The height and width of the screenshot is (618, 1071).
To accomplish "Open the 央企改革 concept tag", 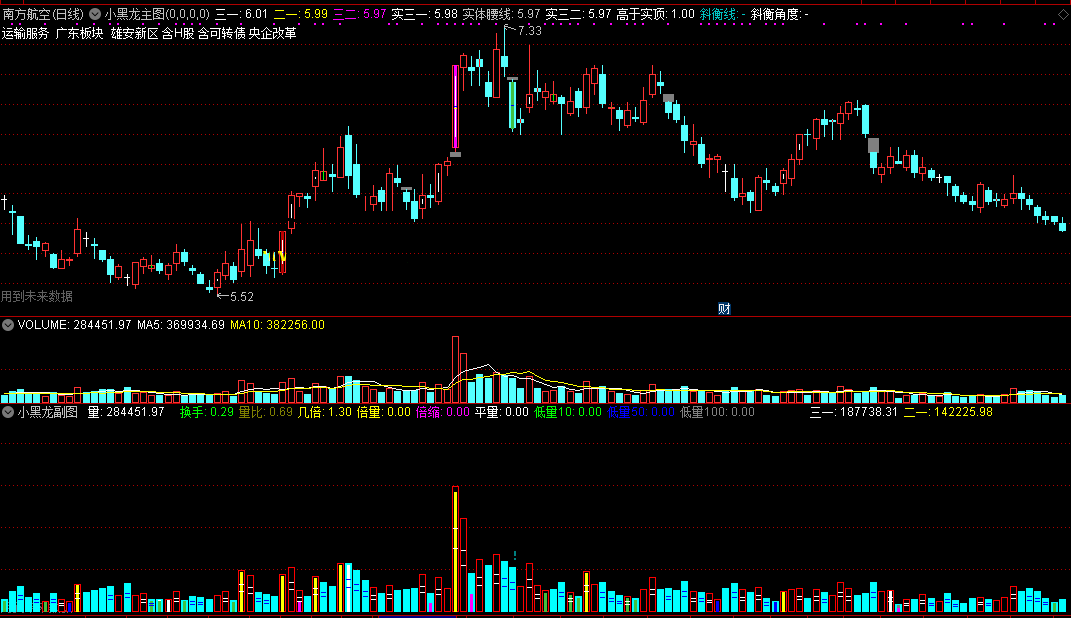I will pyautogui.click(x=273, y=33).
